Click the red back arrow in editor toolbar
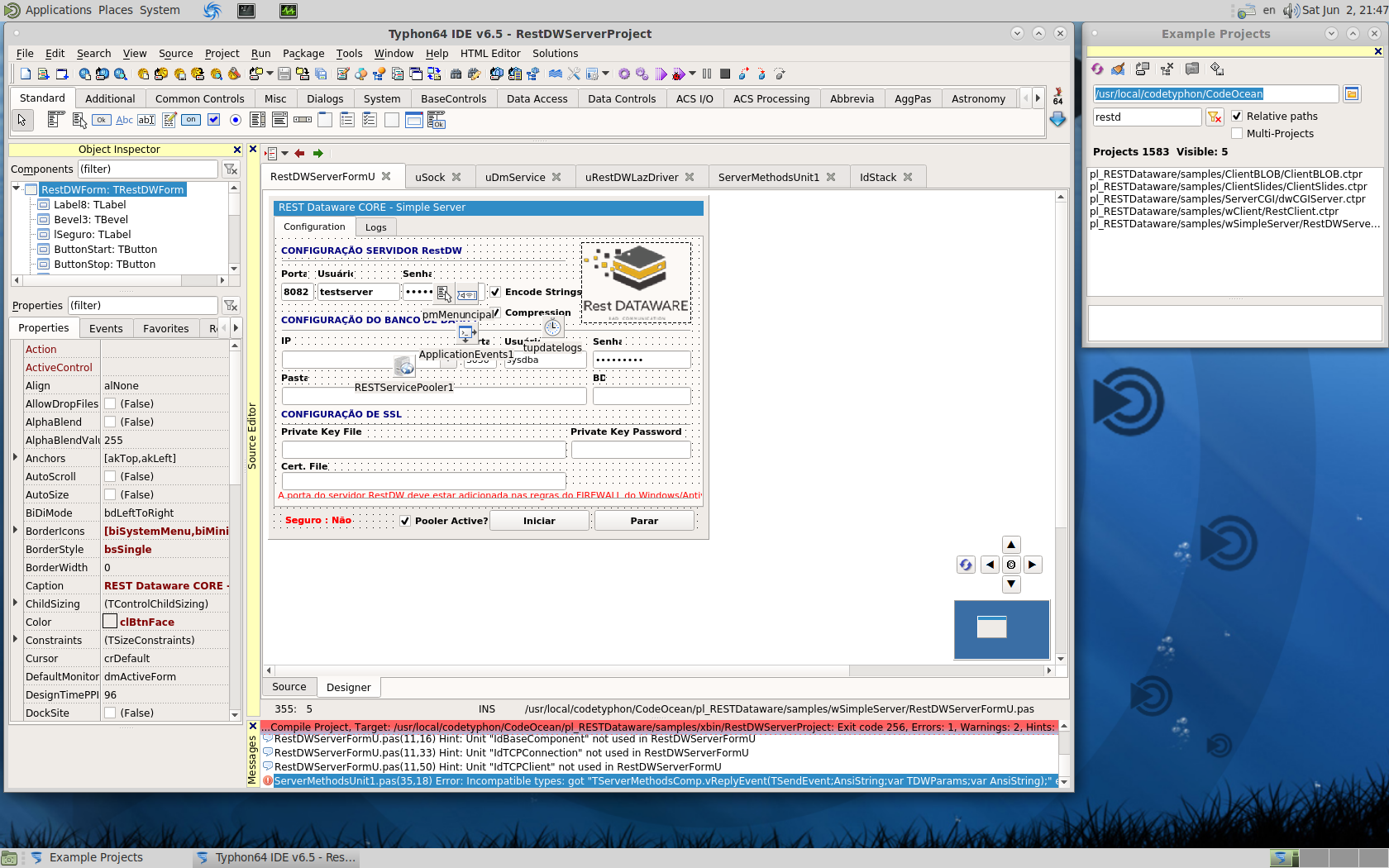Image resolution: width=1389 pixels, height=868 pixels. (299, 153)
